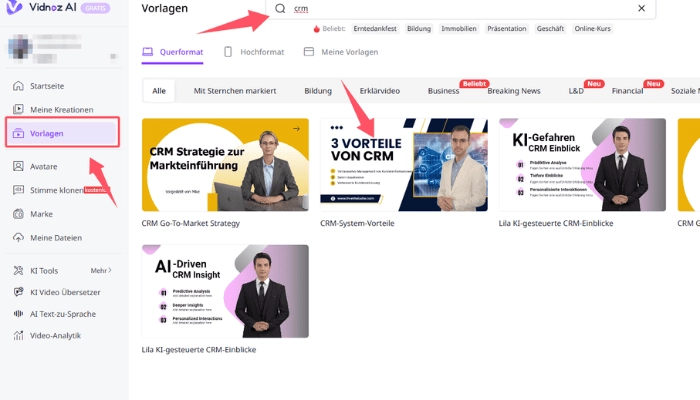Click the Stimme klonen icon
The width and height of the screenshot is (700, 400).
click(x=18, y=190)
